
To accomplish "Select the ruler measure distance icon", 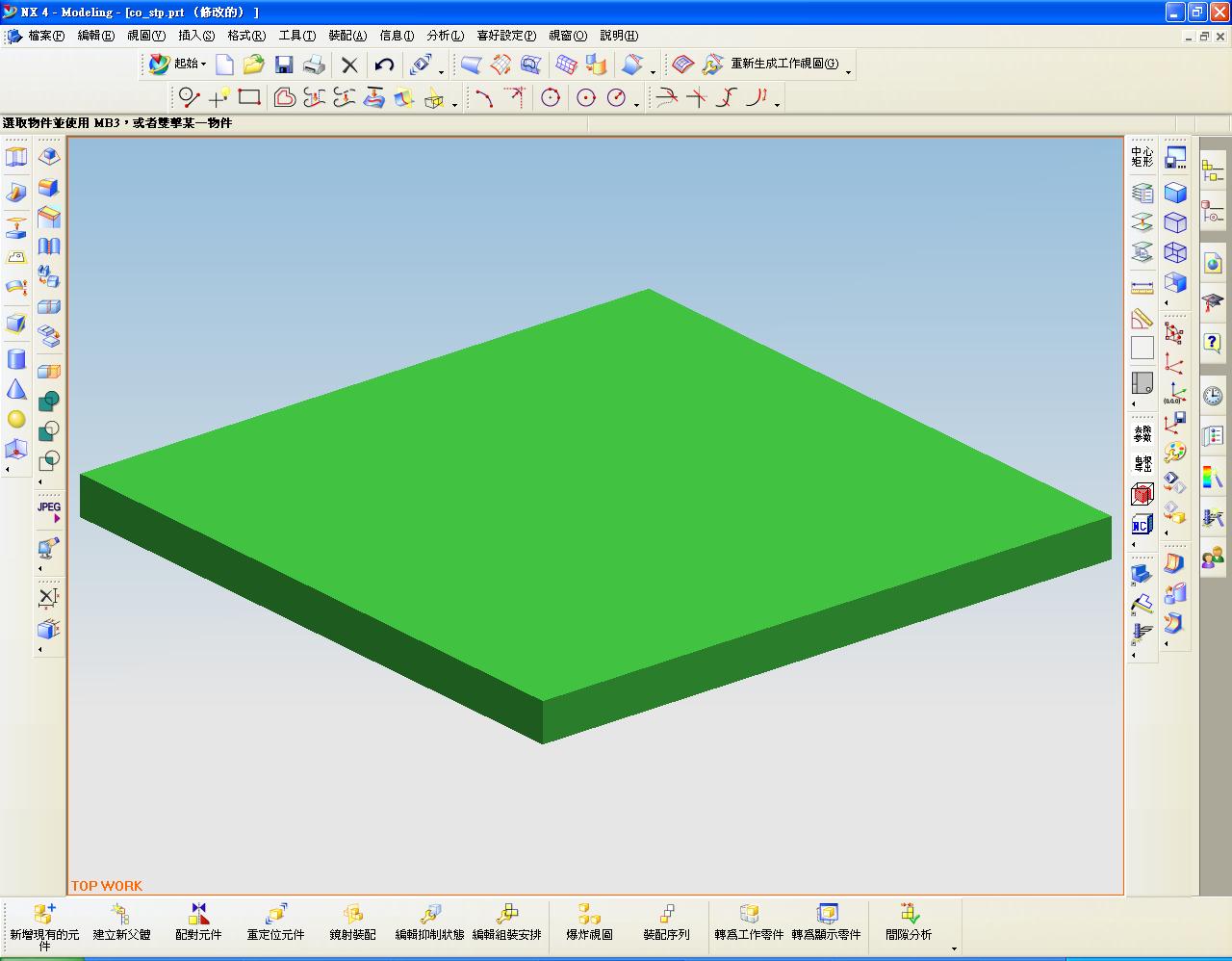I will [x=1142, y=288].
